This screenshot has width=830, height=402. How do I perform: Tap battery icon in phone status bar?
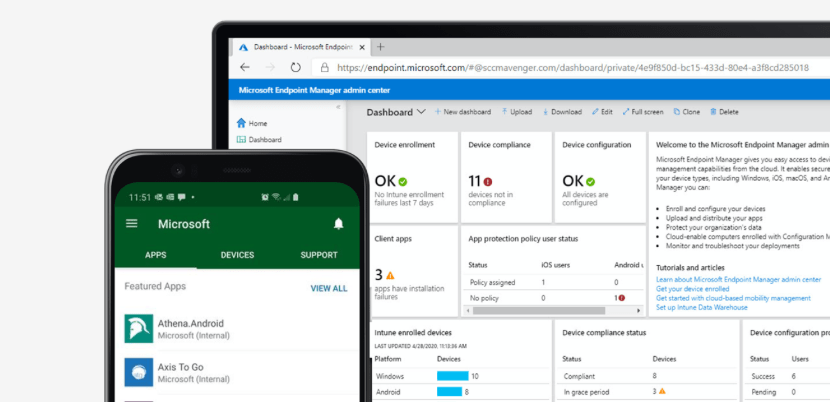tap(295, 197)
